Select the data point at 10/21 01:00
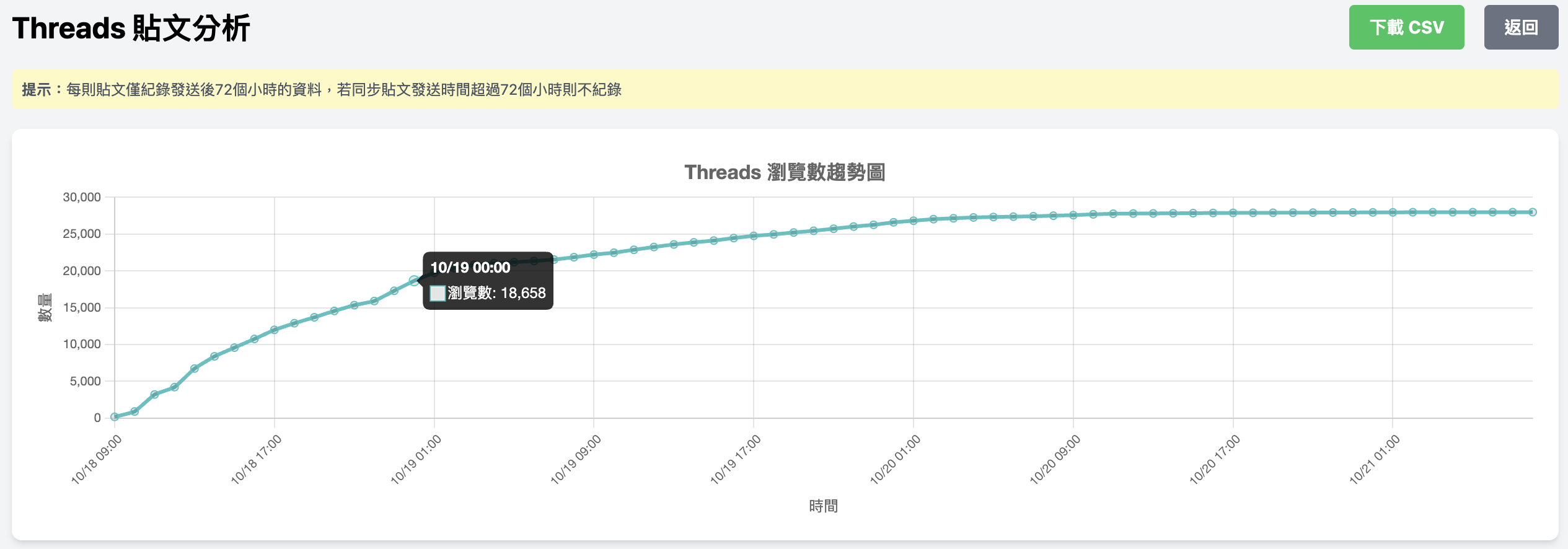This screenshot has height=549, width=1568. (1393, 212)
